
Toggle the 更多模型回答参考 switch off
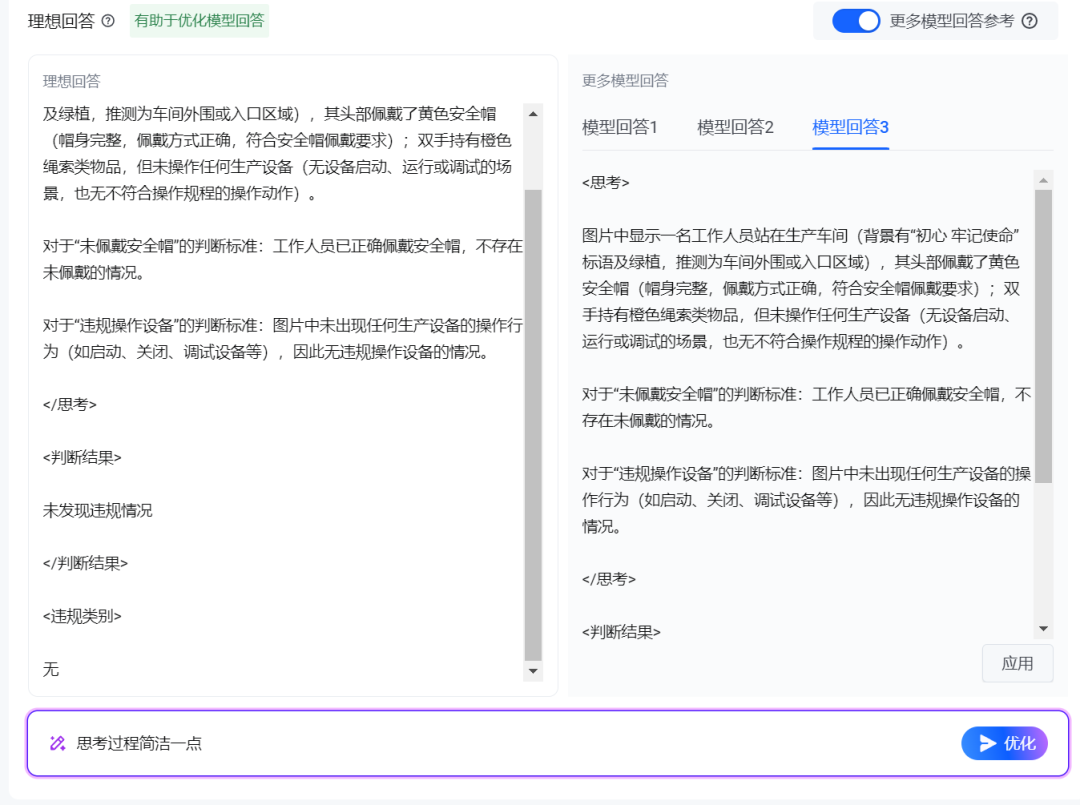(856, 21)
